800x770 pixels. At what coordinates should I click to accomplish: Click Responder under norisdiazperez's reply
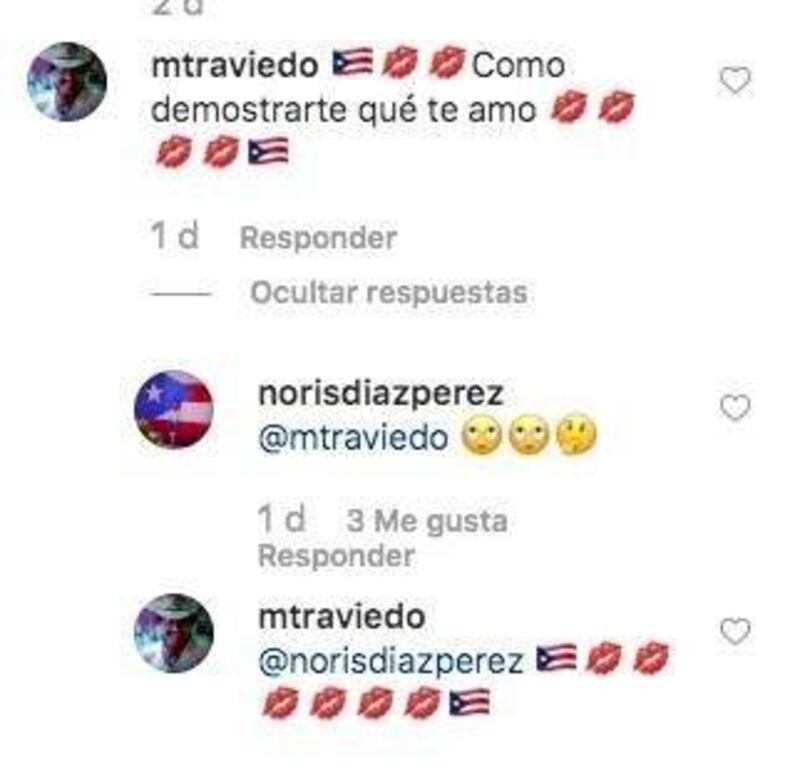pos(336,556)
